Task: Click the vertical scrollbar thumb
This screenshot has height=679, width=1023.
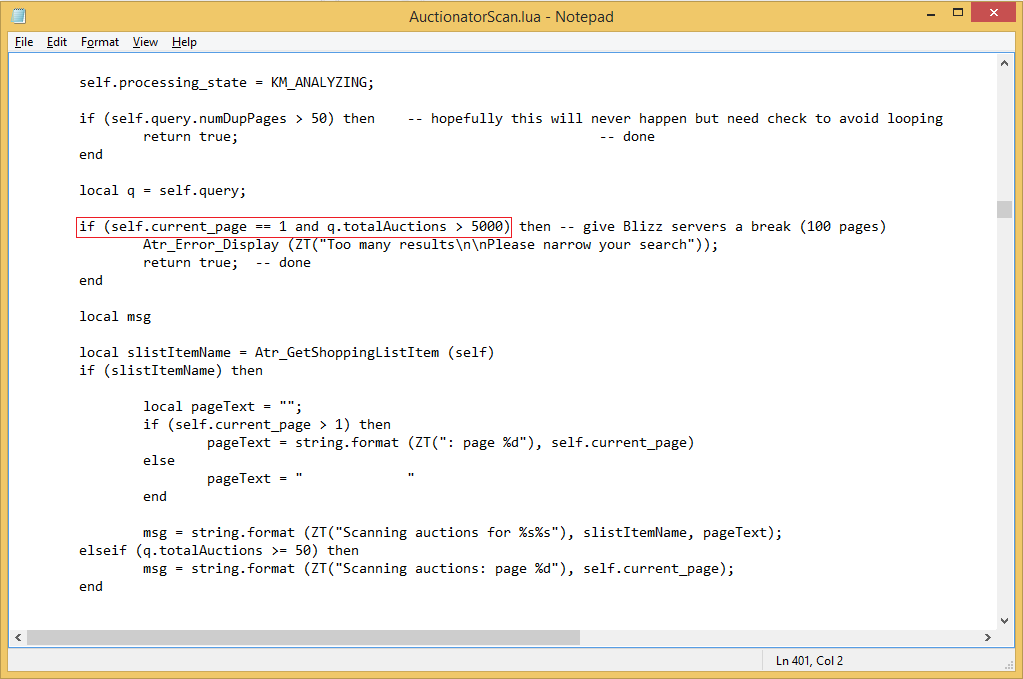Action: point(1004,209)
